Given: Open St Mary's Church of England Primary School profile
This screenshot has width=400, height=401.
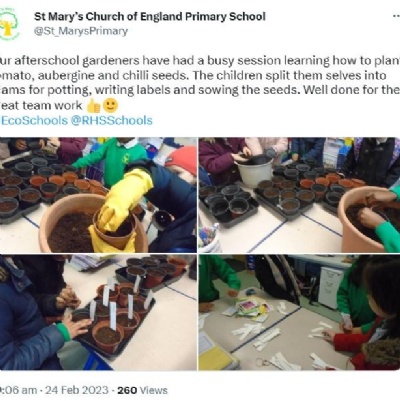Looking at the screenshot, I should [x=150, y=16].
